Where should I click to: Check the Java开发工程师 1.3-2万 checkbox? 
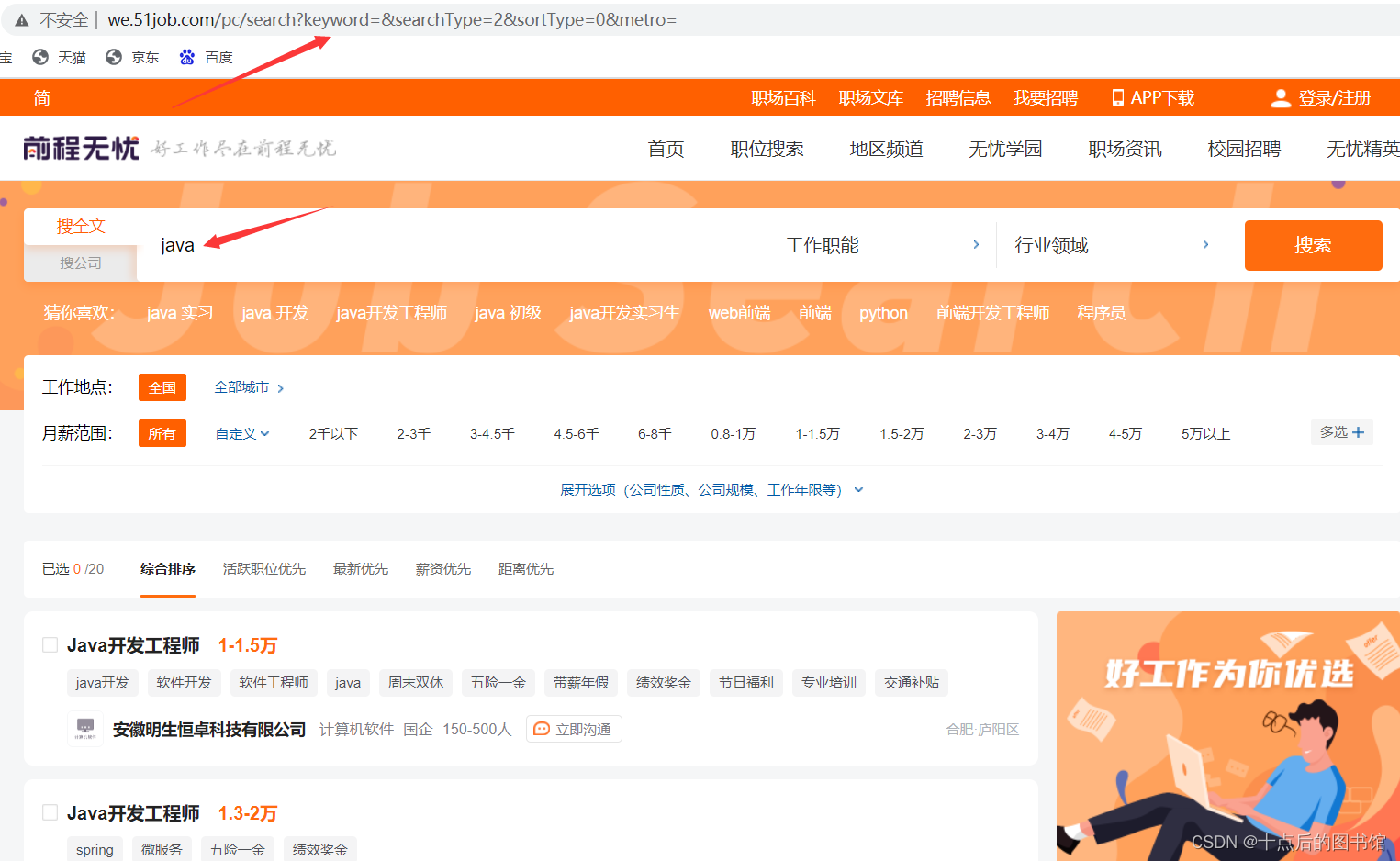tap(50, 812)
